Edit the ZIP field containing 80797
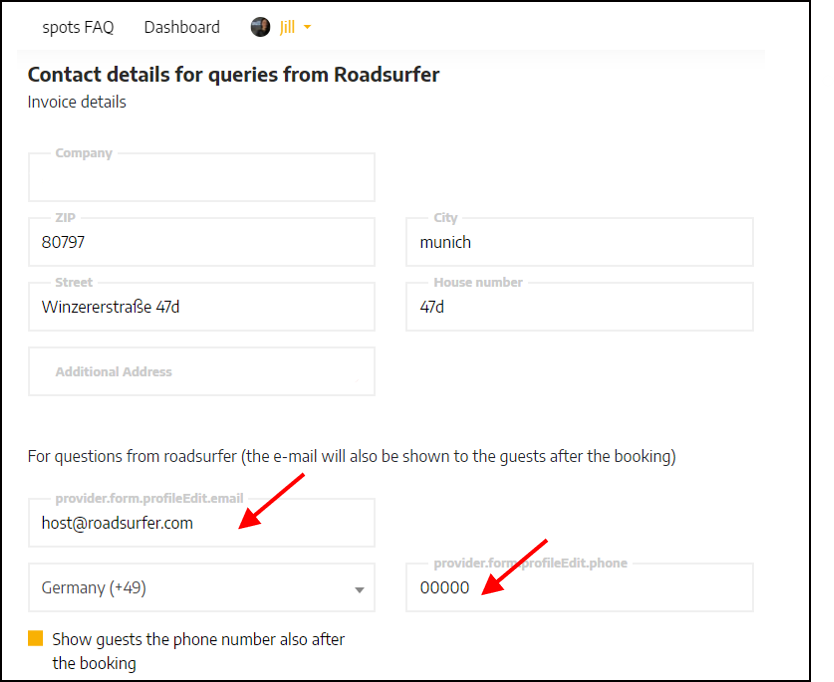Image resolution: width=834 pixels, height=682 pixels. [x=202, y=242]
